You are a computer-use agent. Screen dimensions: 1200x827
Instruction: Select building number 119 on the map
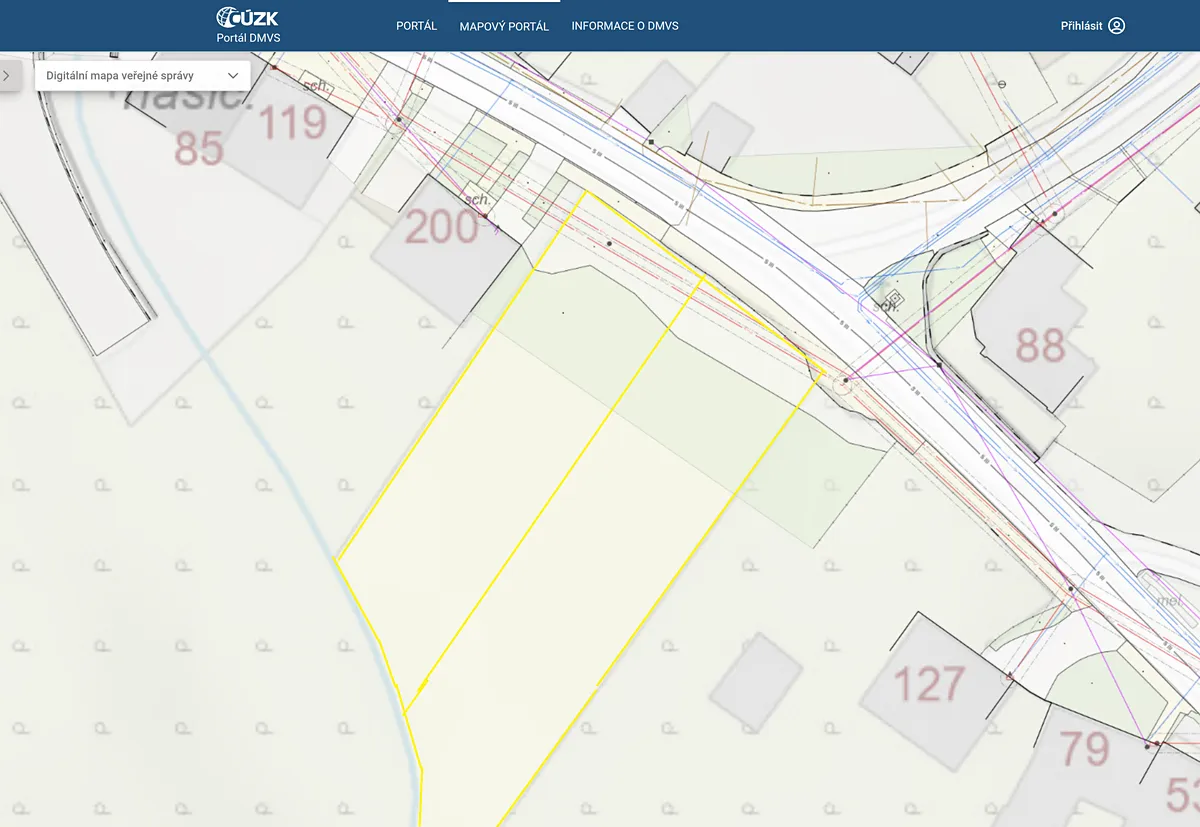[x=292, y=123]
